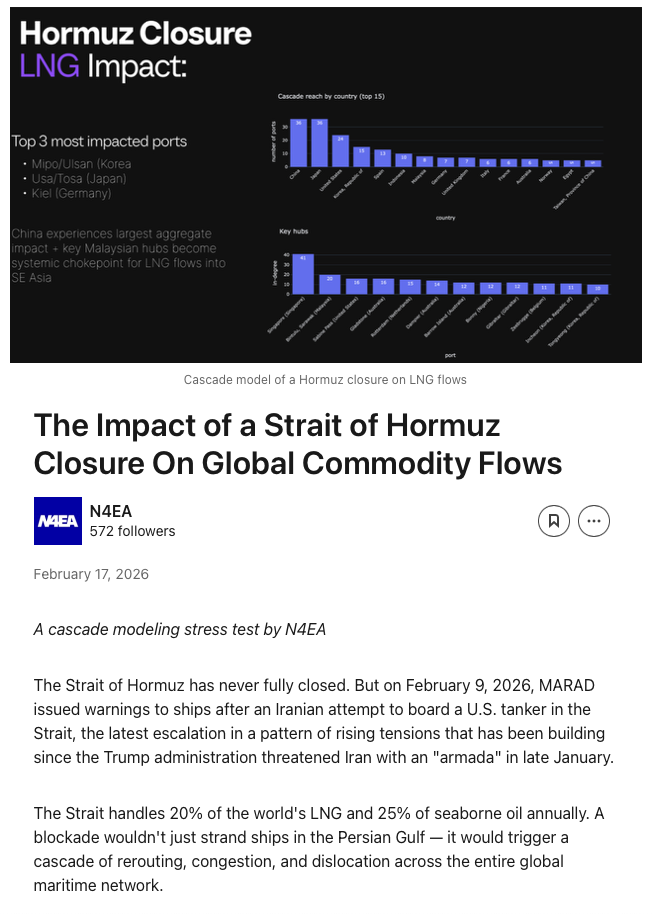This screenshot has width=654, height=914.
Task: Click the Bintulu, Sarawak bar showing 20
Action: click(331, 284)
